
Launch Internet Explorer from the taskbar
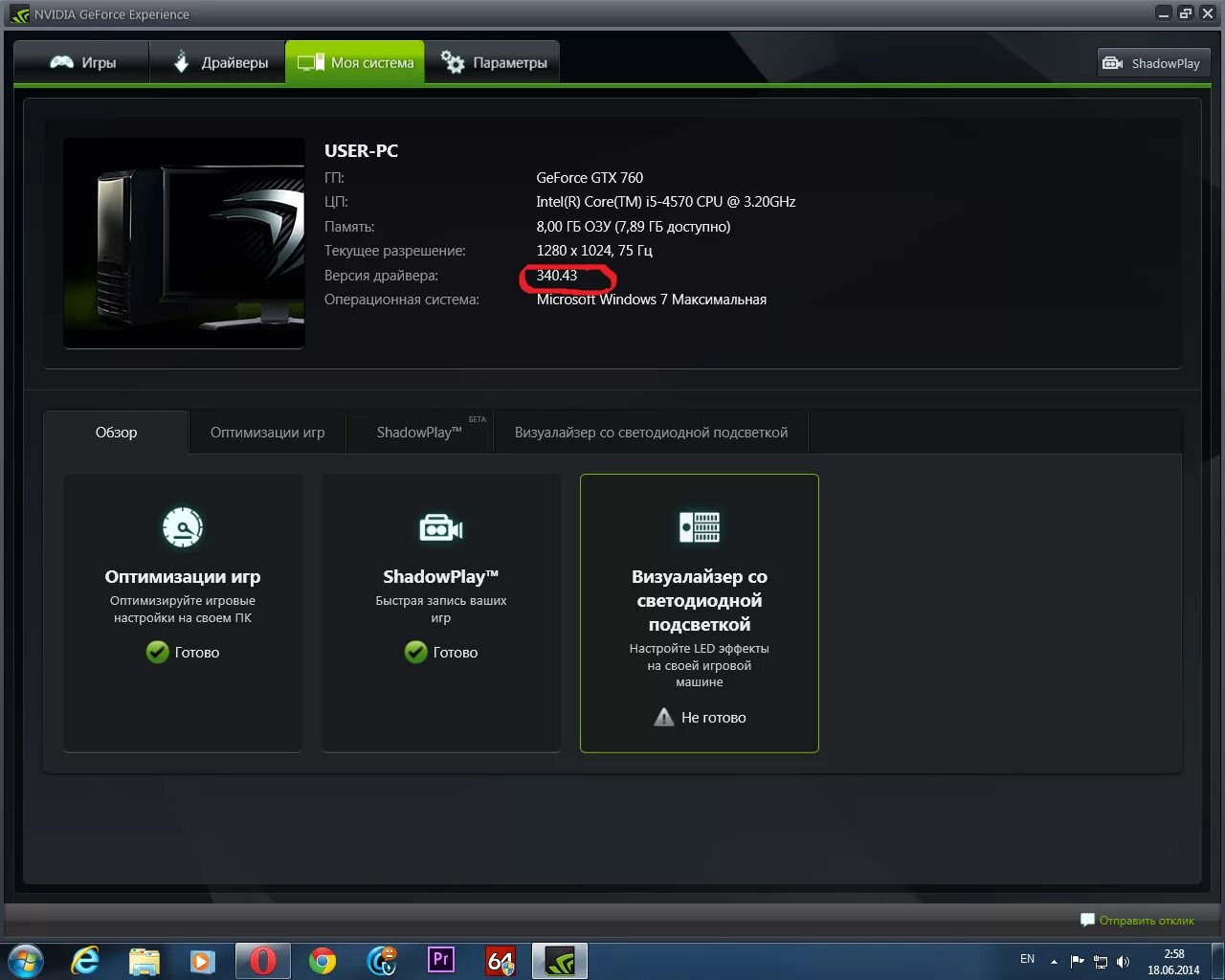coord(85,961)
